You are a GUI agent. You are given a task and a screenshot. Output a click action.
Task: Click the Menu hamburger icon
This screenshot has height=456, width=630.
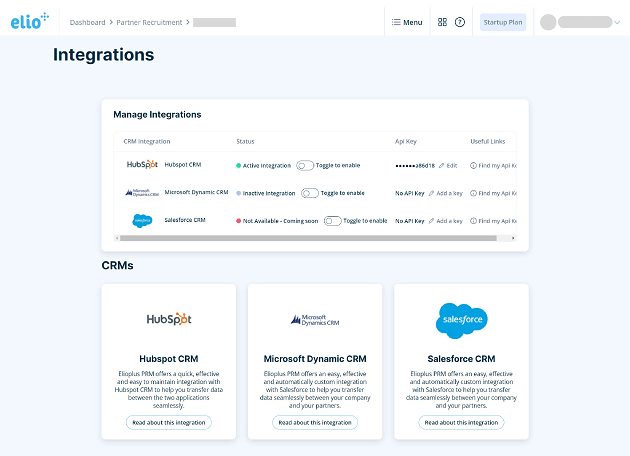[396, 22]
